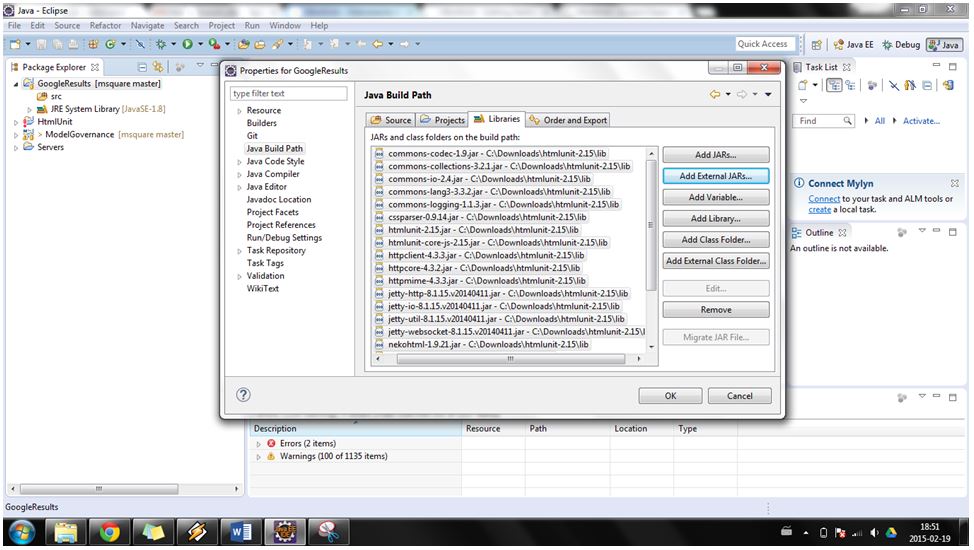Click Link with Editor in Package Explorer
The height and width of the screenshot is (550, 974).
158,67
